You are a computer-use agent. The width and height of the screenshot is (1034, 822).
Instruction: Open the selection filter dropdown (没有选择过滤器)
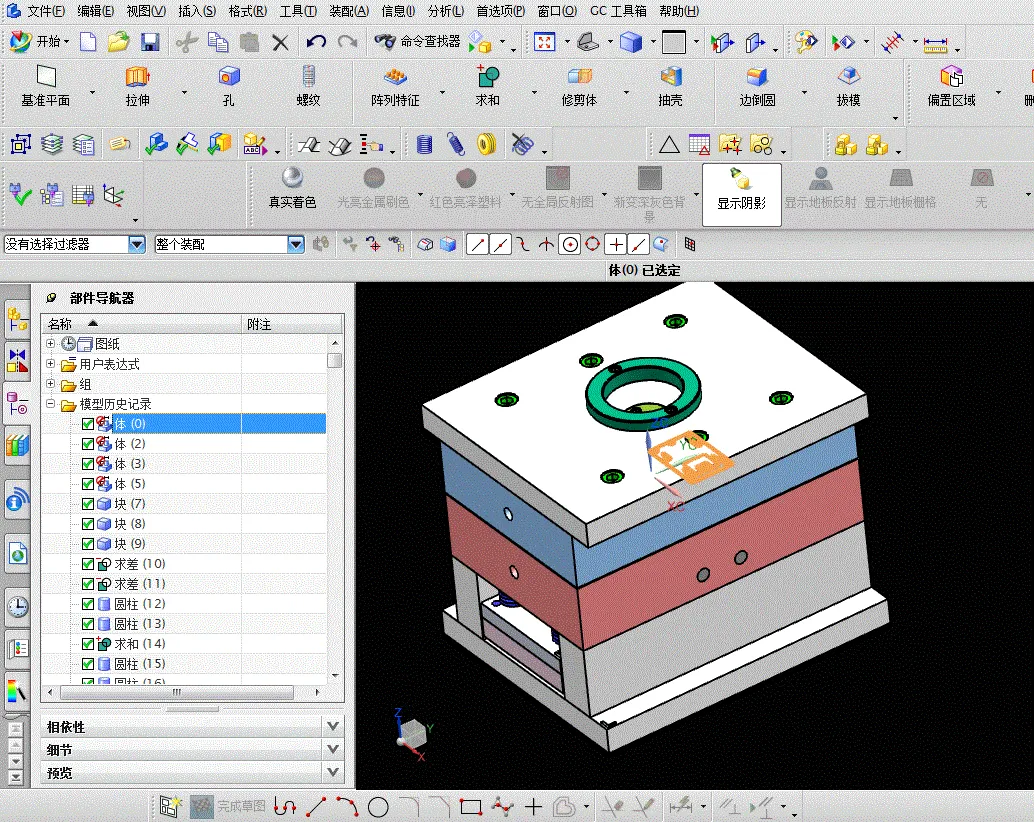[137, 245]
